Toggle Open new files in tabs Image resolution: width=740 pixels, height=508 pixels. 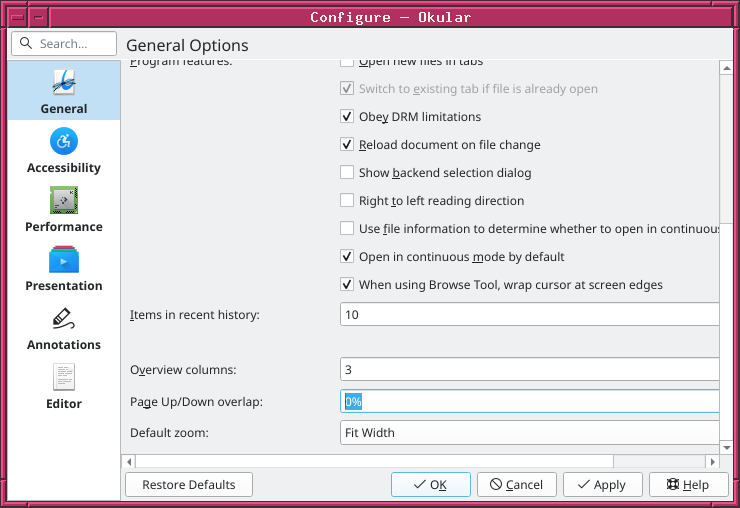tap(347, 62)
